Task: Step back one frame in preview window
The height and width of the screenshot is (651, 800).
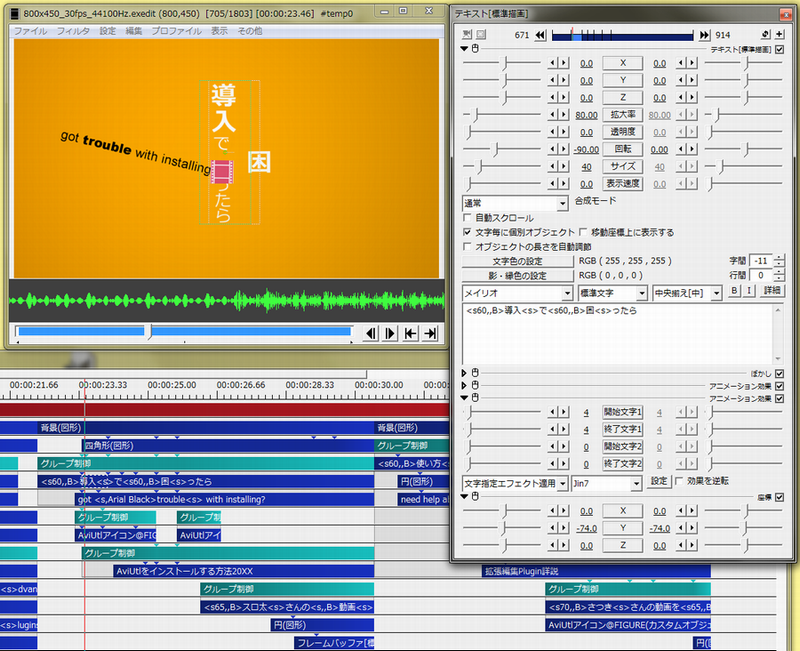Action: (x=371, y=334)
